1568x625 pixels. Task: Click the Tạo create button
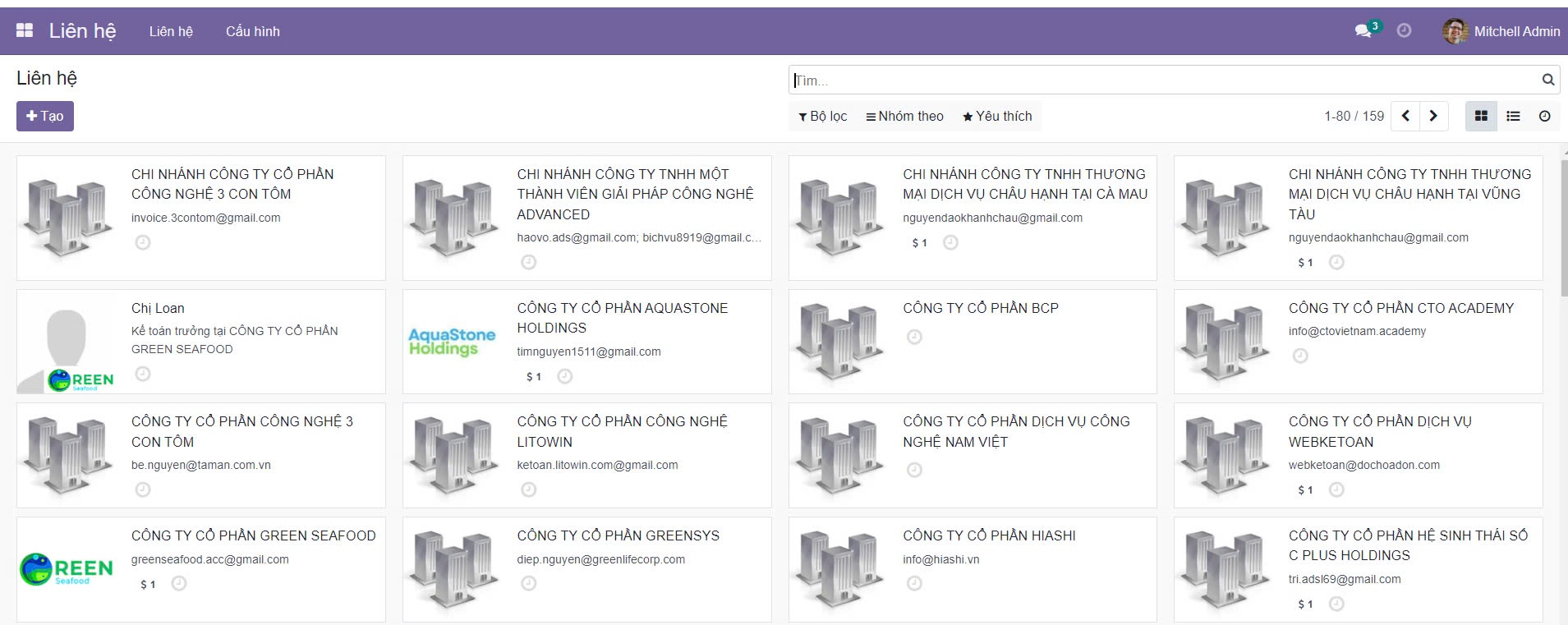45,117
